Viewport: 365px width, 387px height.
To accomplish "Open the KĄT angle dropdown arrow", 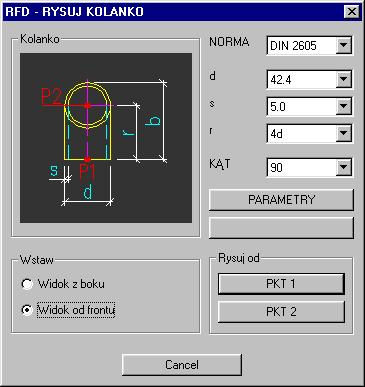I will click(x=343, y=167).
